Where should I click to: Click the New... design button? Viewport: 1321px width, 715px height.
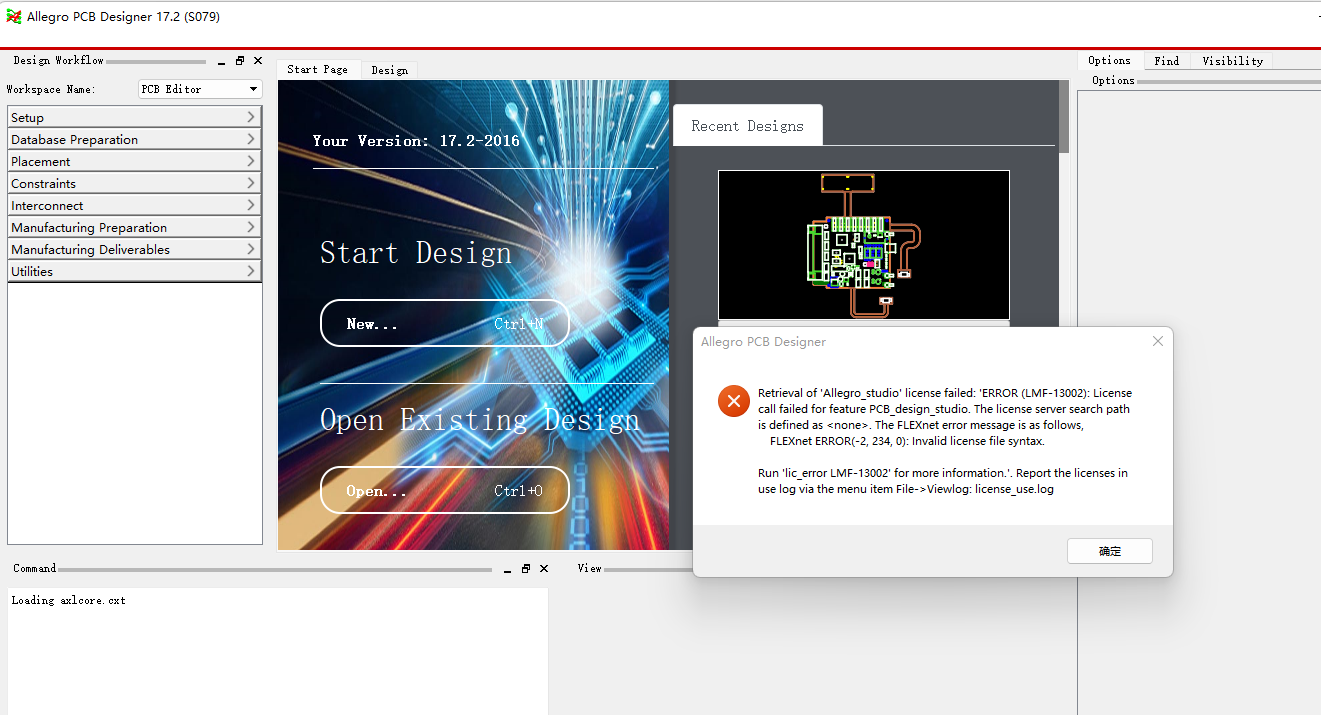tap(444, 324)
